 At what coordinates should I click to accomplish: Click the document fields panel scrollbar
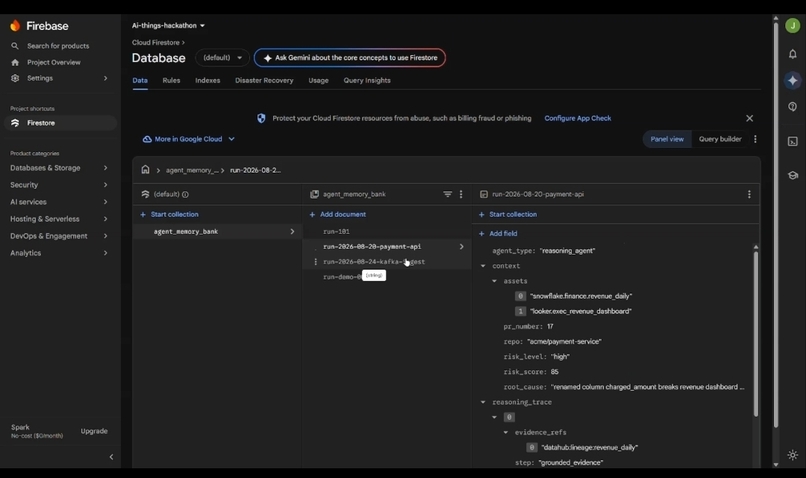tap(756, 333)
